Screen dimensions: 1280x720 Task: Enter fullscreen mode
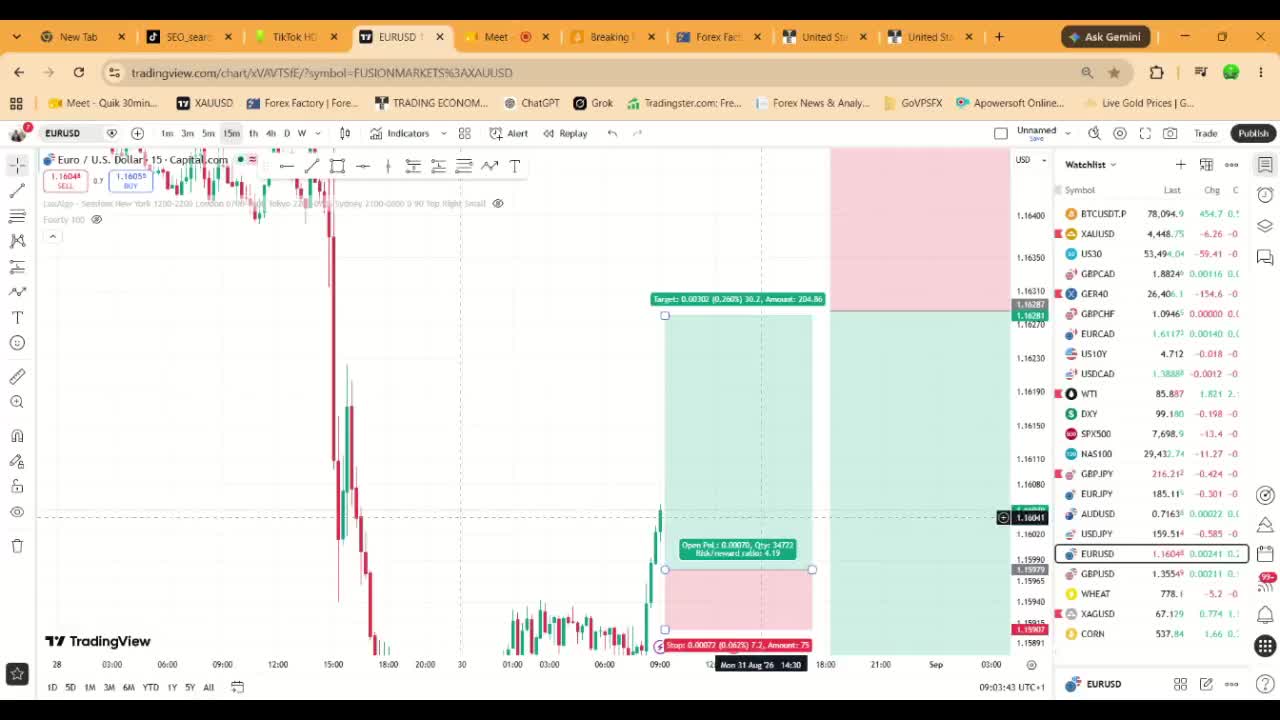coord(1145,133)
